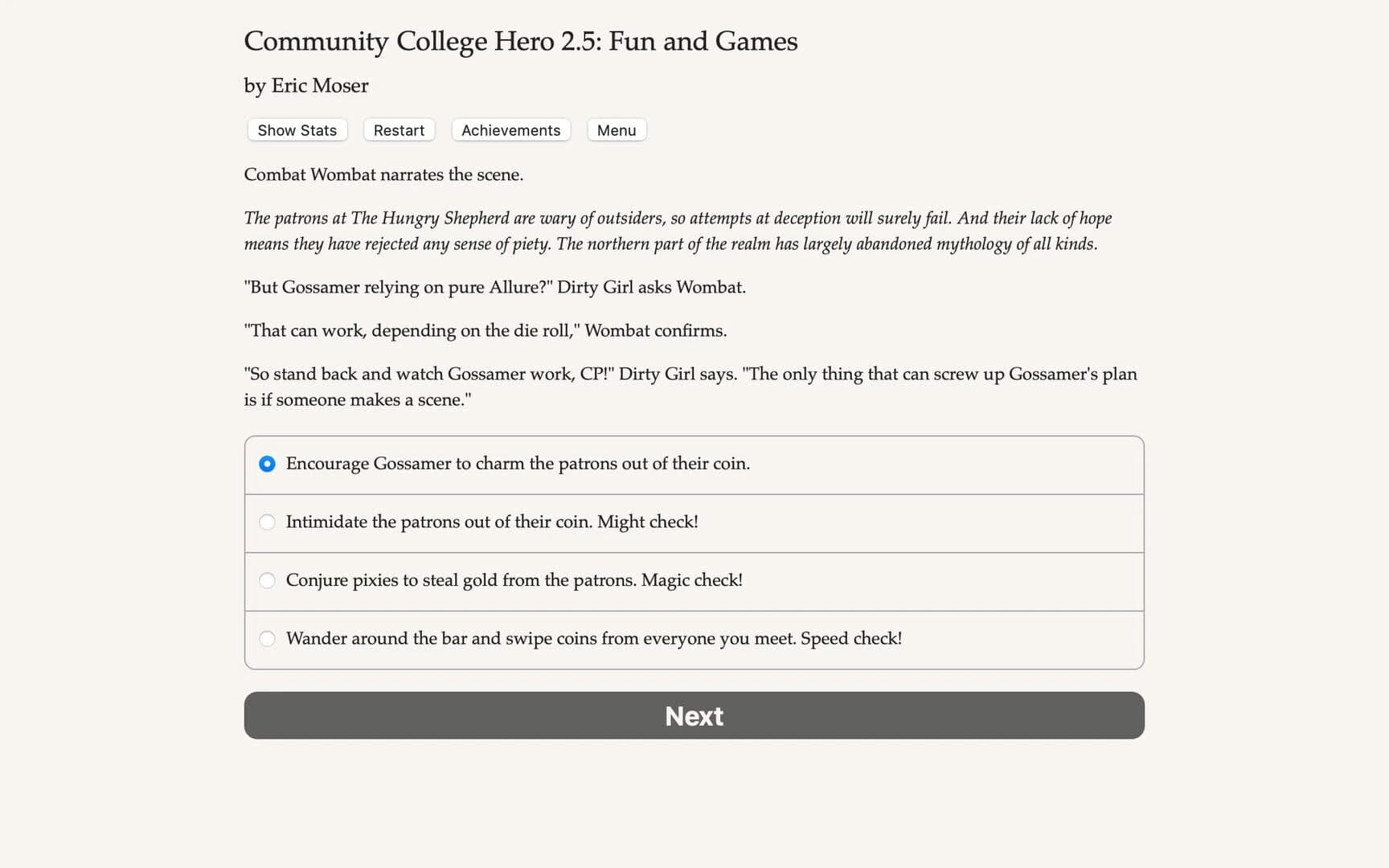Image resolution: width=1389 pixels, height=868 pixels.
Task: Restart the game
Action: [x=399, y=129]
